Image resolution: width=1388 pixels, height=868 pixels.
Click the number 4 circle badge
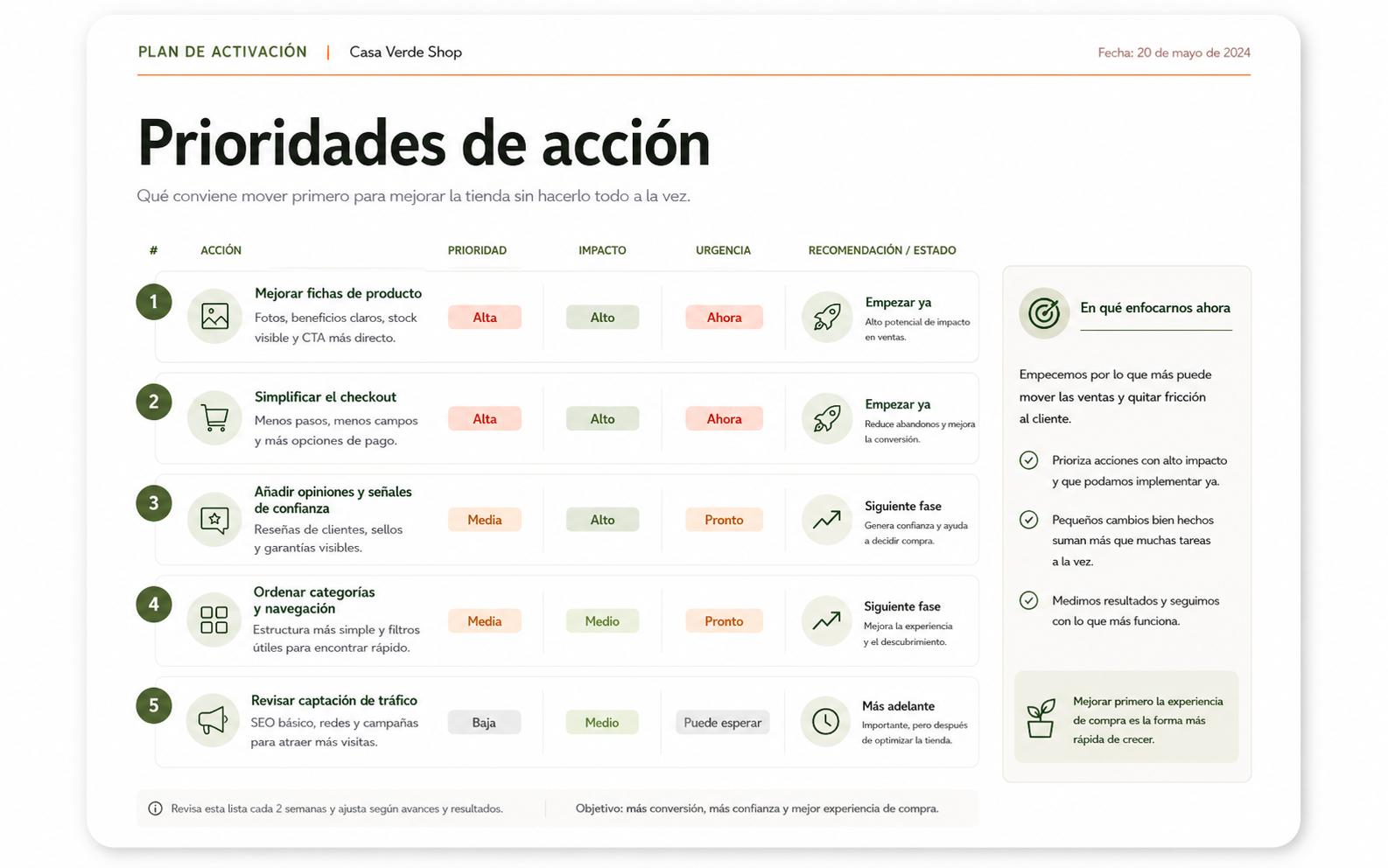(x=154, y=604)
